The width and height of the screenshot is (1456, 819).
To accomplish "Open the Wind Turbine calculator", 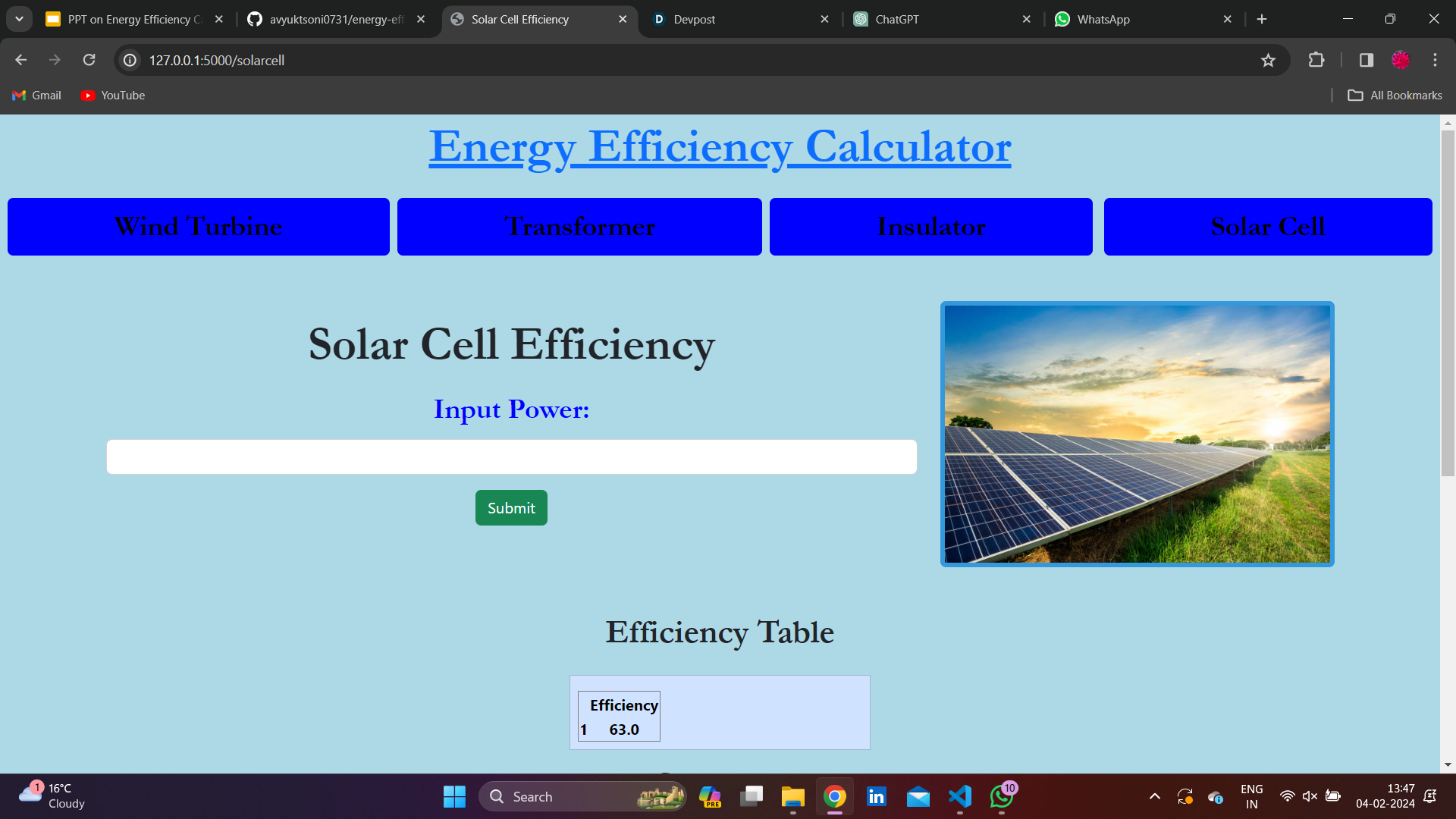I will click(x=198, y=227).
